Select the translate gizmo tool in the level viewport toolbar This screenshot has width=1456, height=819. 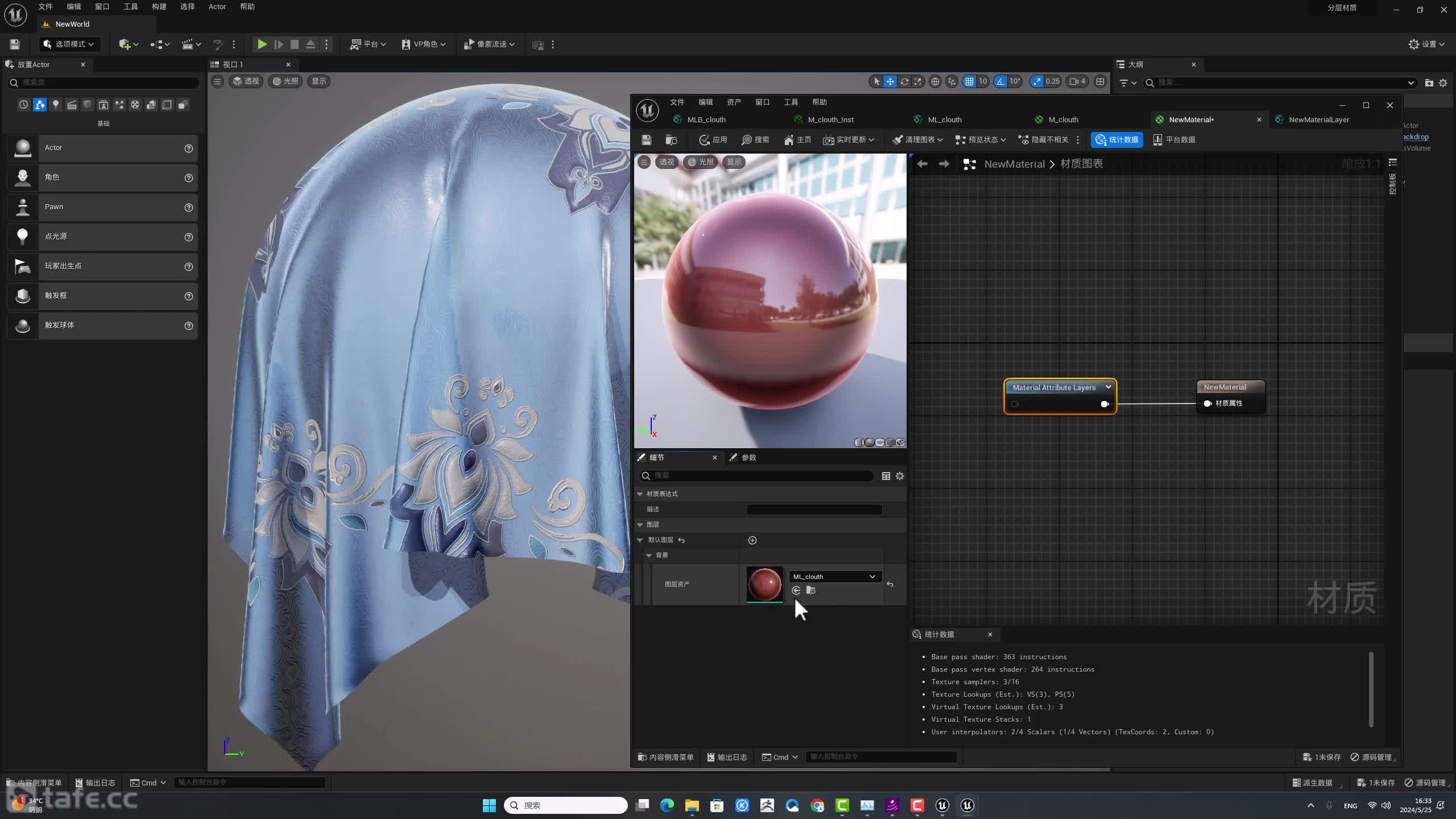click(x=890, y=81)
